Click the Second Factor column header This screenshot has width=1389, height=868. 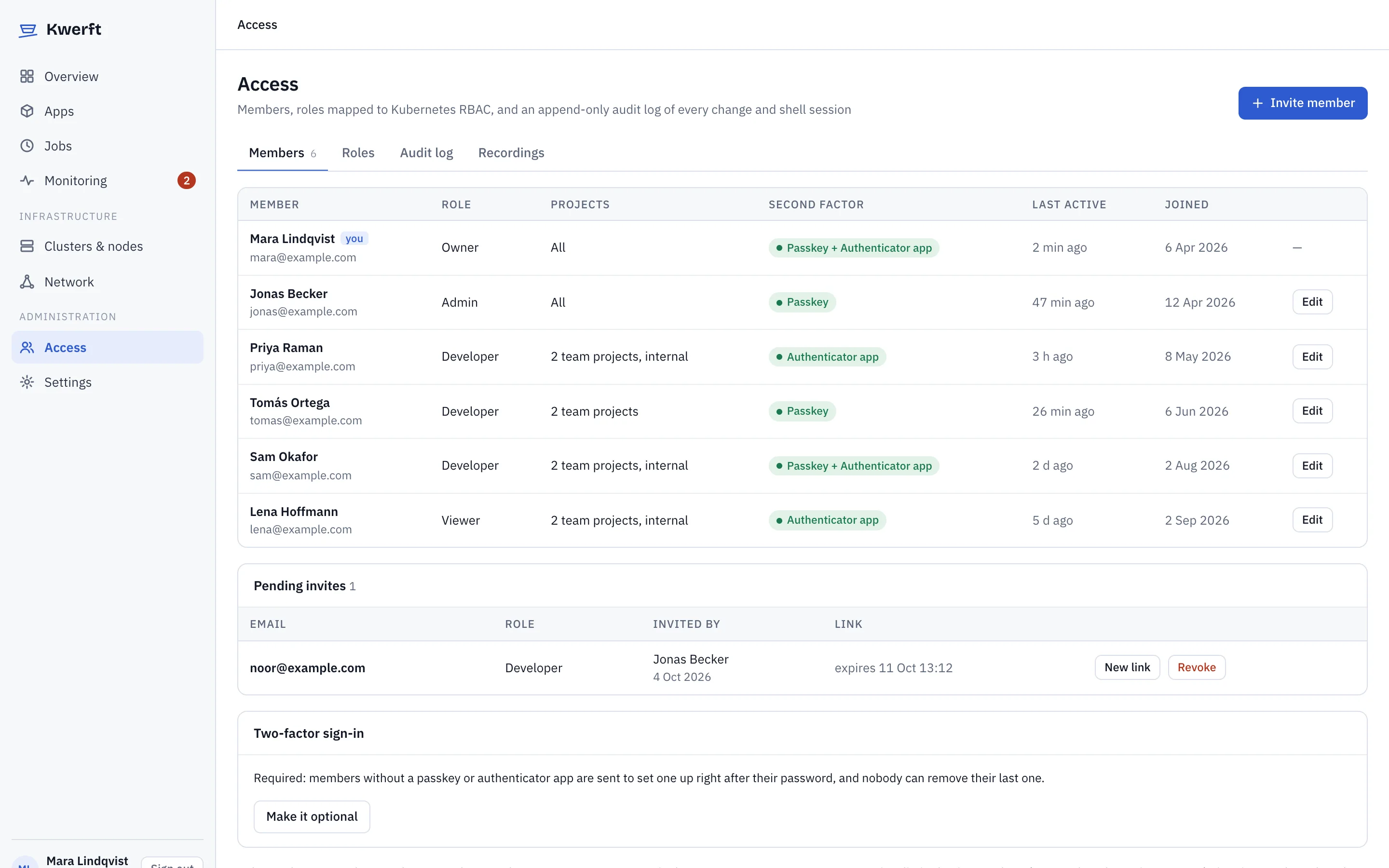816,204
